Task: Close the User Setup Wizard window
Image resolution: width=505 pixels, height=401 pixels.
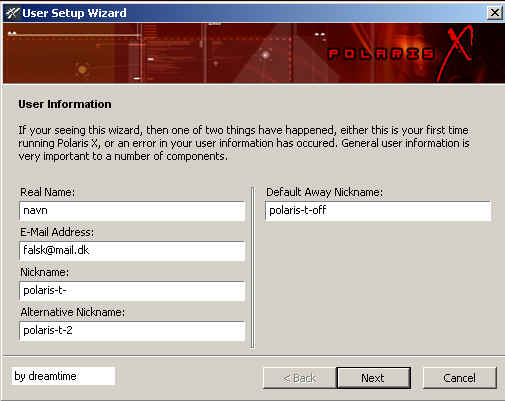Action: [x=494, y=13]
